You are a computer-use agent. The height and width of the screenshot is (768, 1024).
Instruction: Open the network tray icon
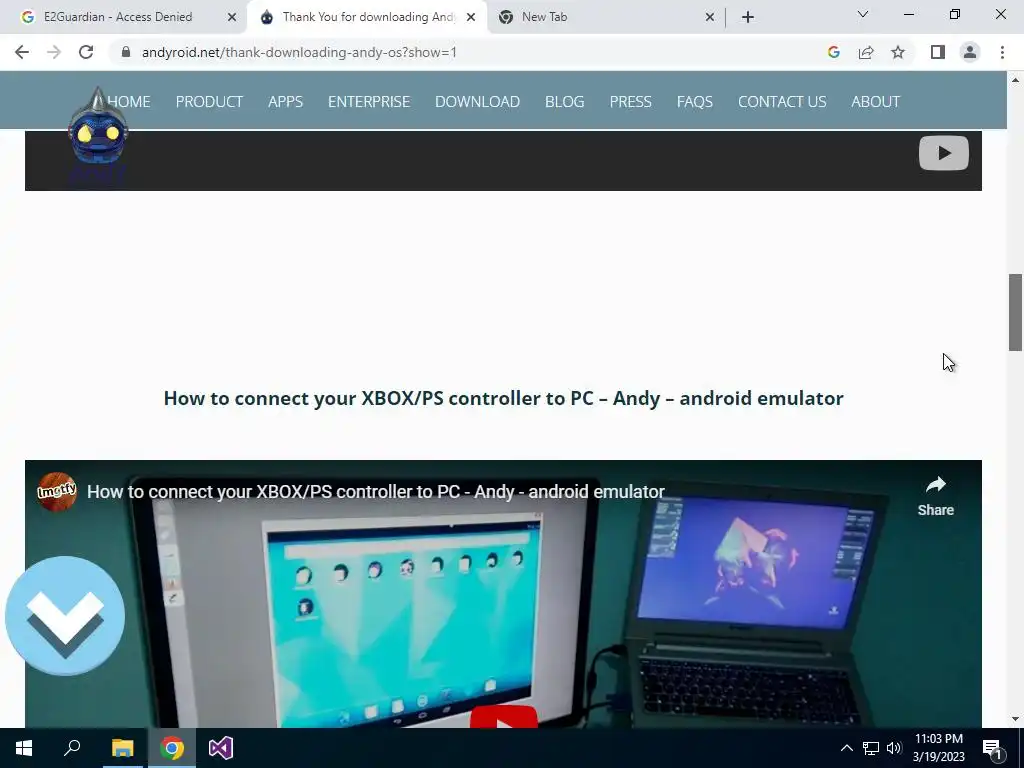871,748
